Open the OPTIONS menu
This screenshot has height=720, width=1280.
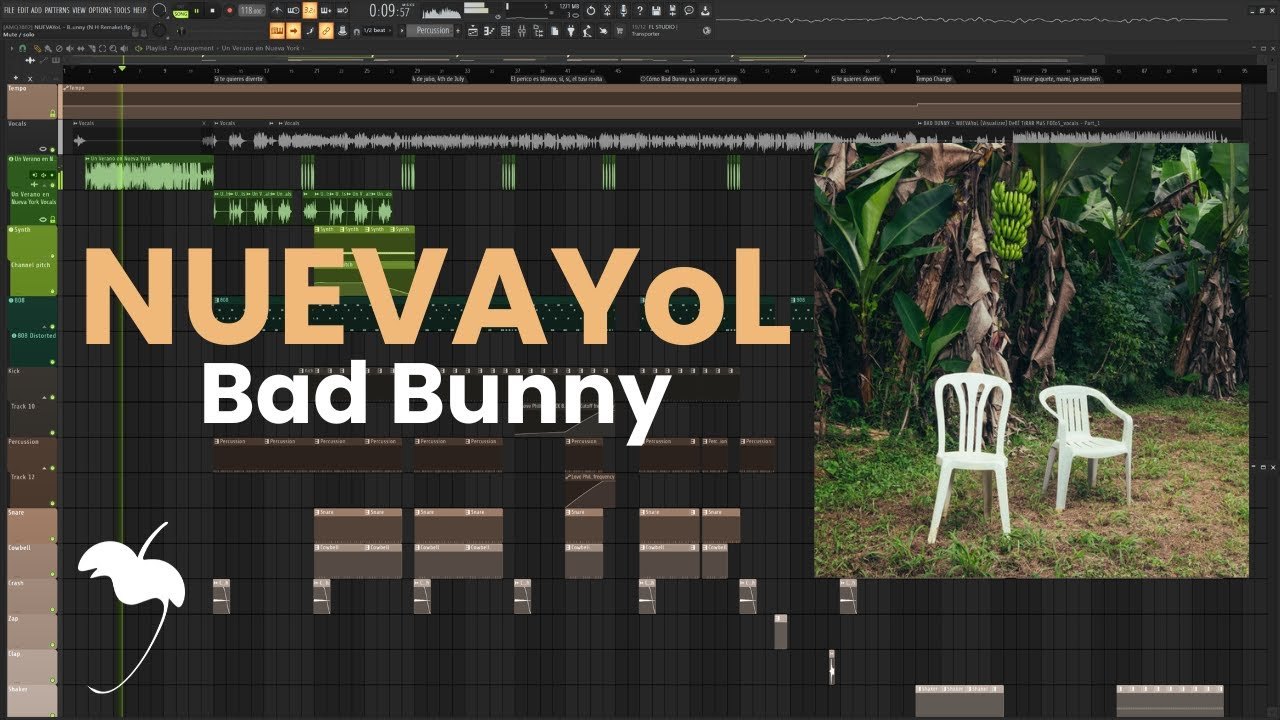100,10
